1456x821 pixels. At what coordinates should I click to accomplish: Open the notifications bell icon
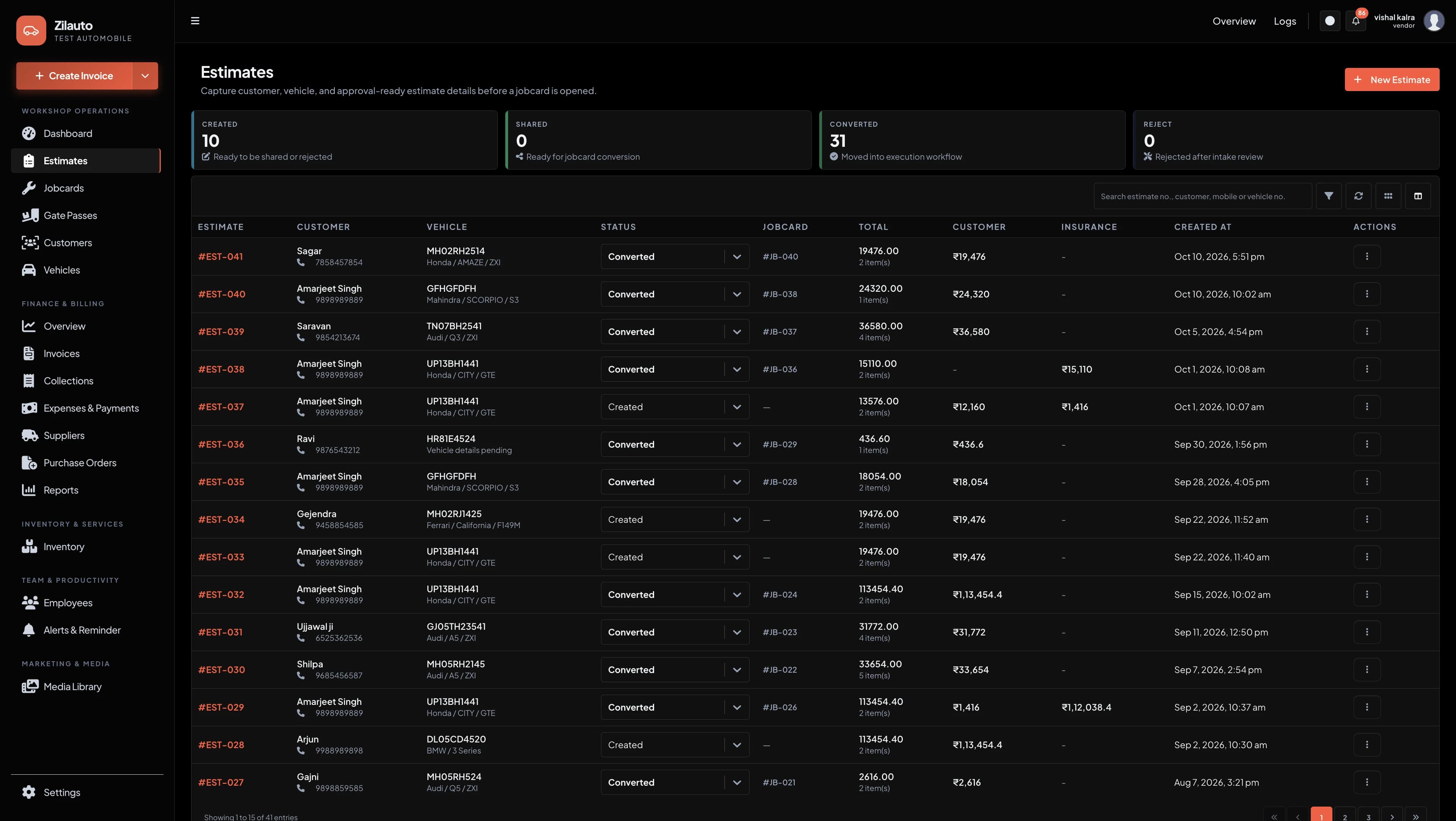pos(1356,21)
